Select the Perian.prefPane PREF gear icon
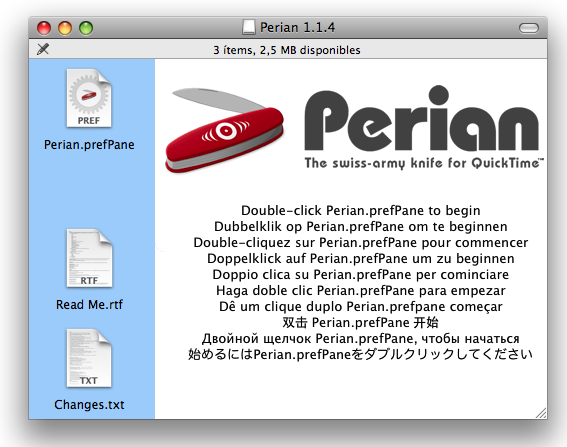The image size is (567, 447). pos(89,98)
